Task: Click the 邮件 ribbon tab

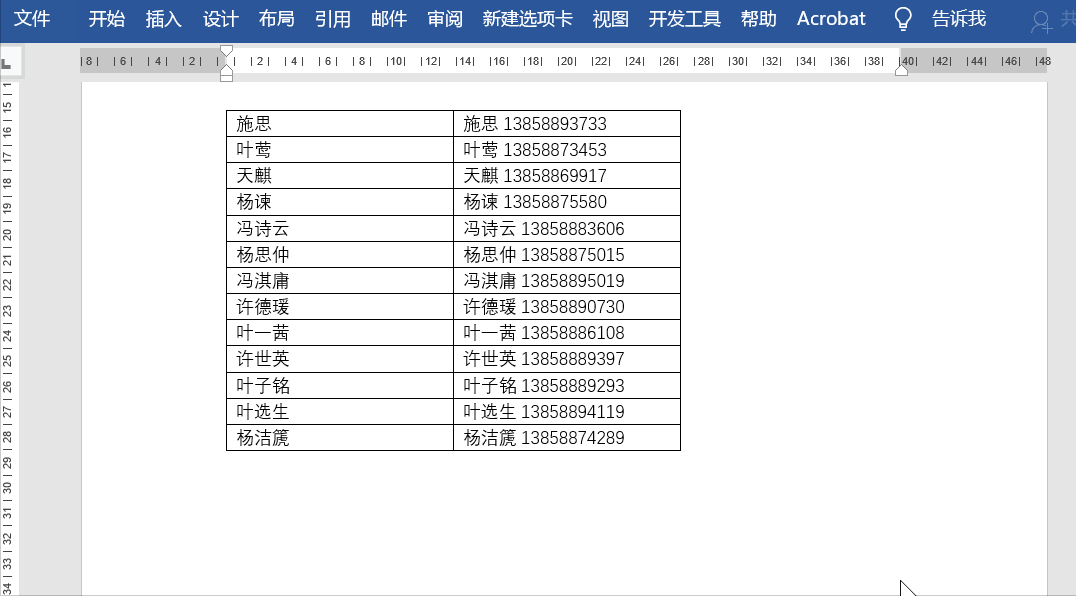Action: 388,18
